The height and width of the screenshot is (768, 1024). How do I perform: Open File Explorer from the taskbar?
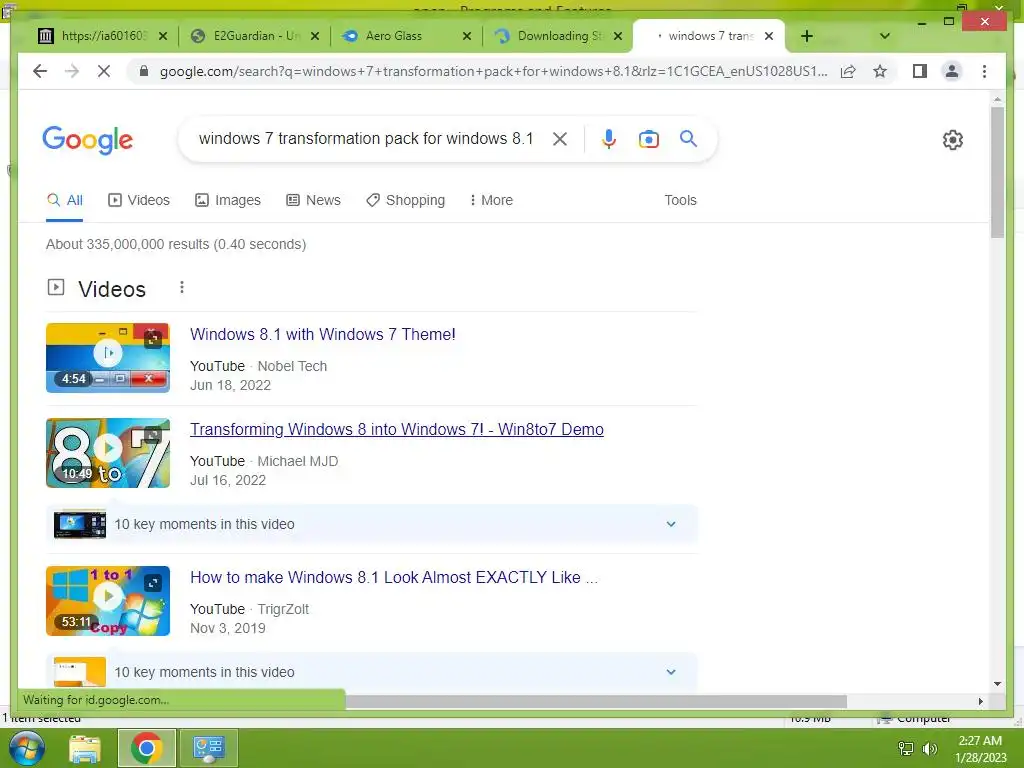pyautogui.click(x=85, y=748)
